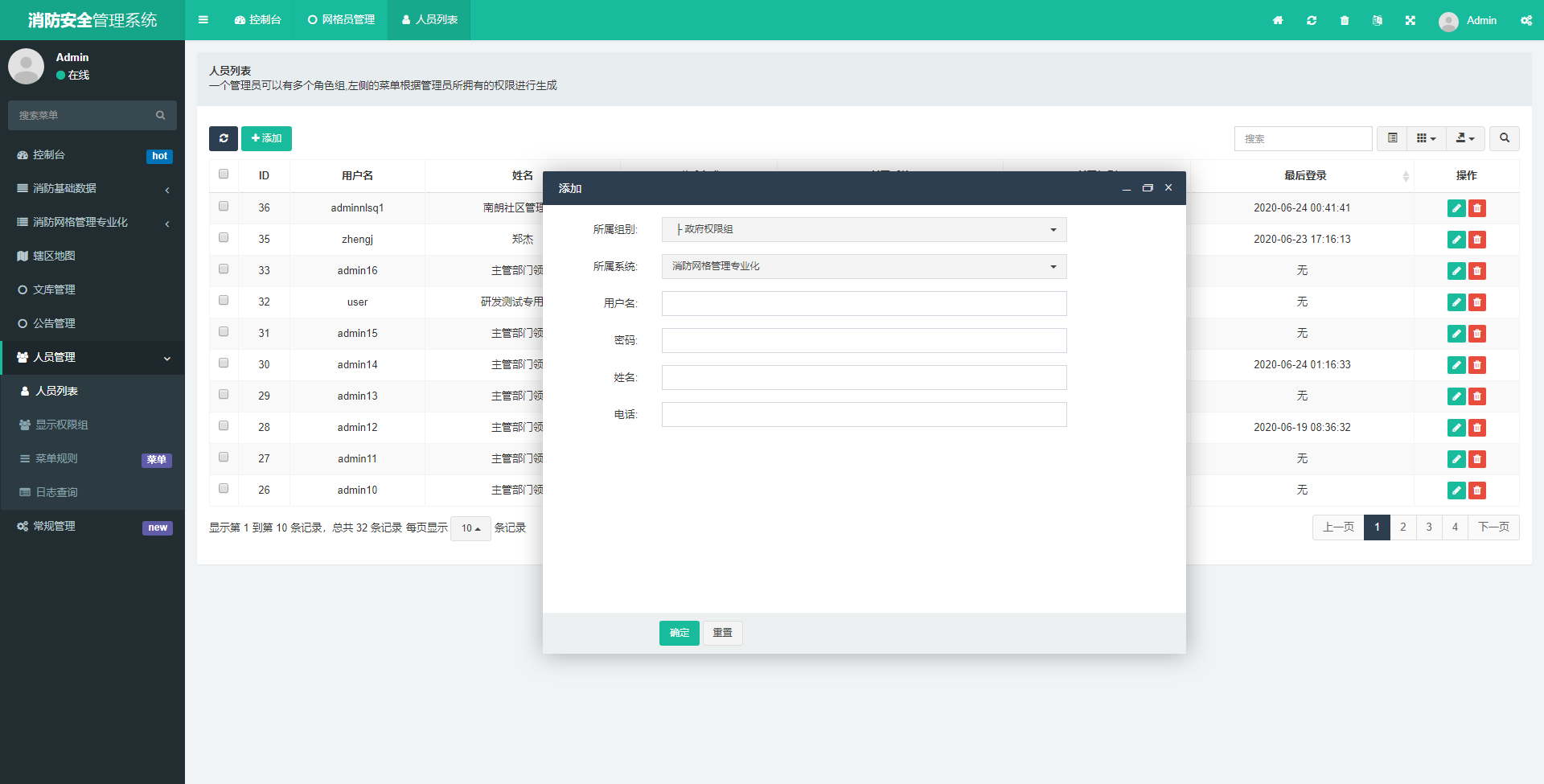This screenshot has height=784, width=1544.
Task: Open the 所属组别 dropdown
Action: click(x=864, y=230)
